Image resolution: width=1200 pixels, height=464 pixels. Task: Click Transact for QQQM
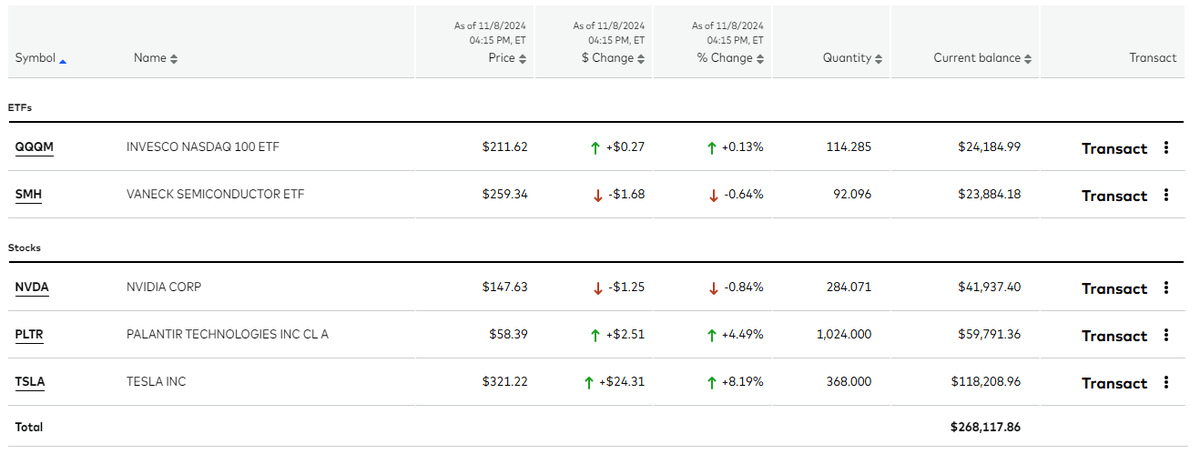[1114, 148]
